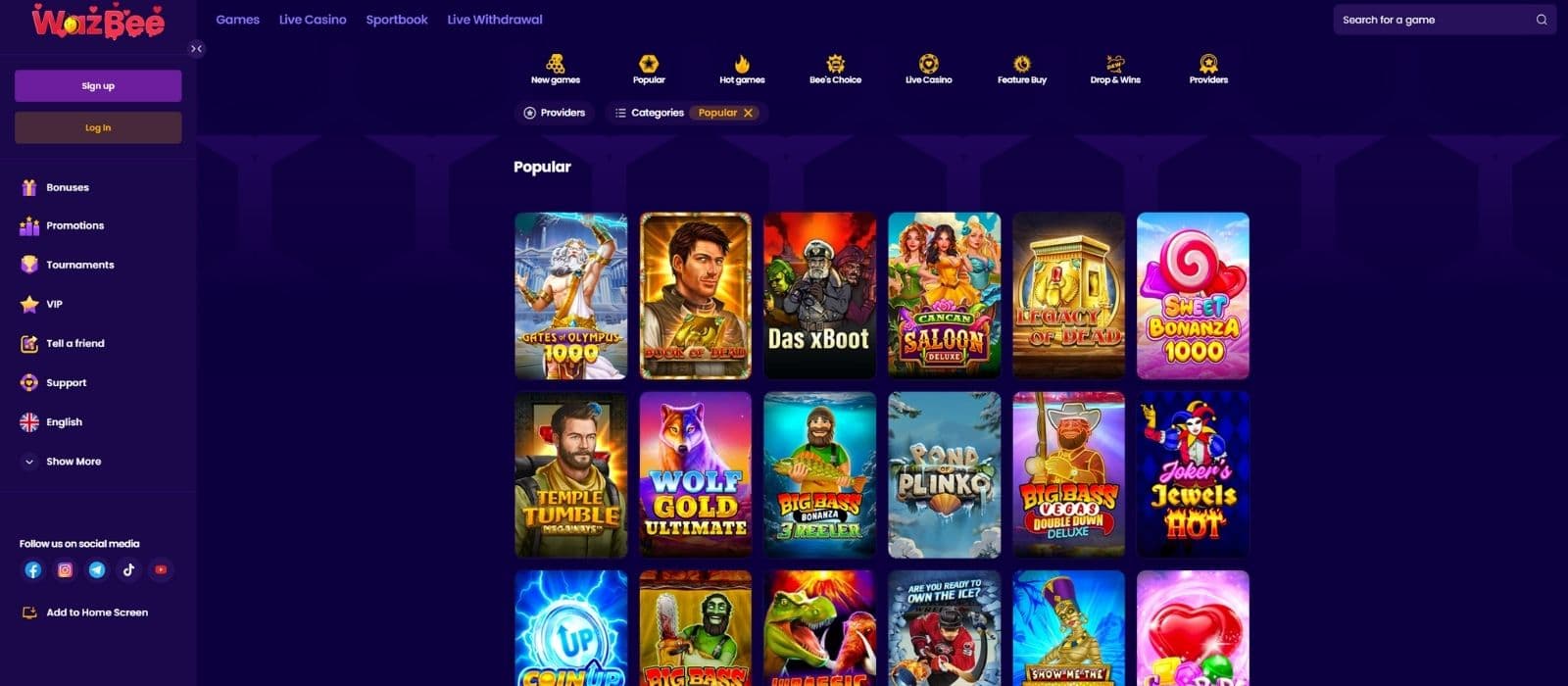
Task: Open Bee's Choice category icon
Action: click(835, 64)
